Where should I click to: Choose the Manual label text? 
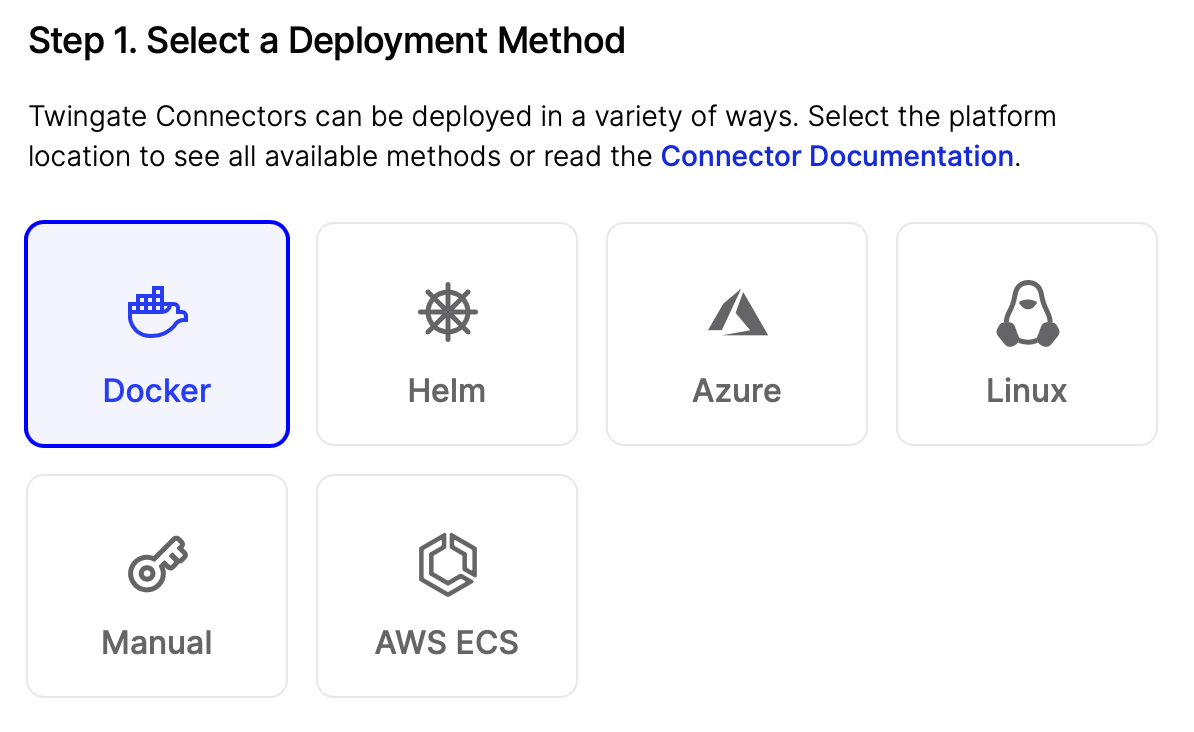point(157,643)
